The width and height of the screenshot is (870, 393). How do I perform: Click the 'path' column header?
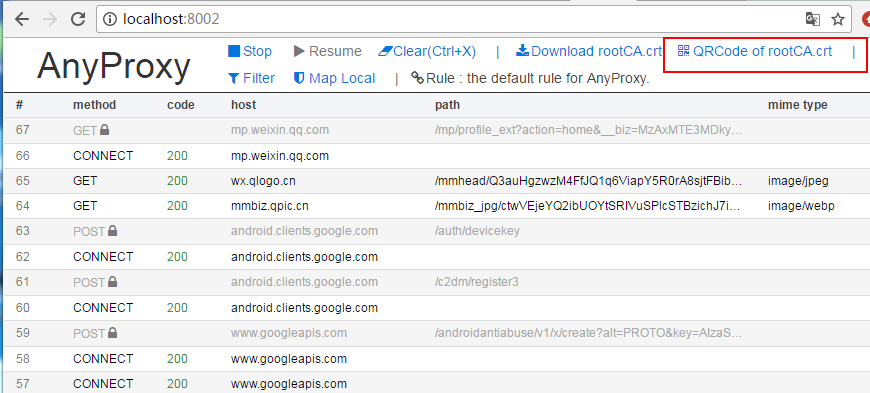447,105
